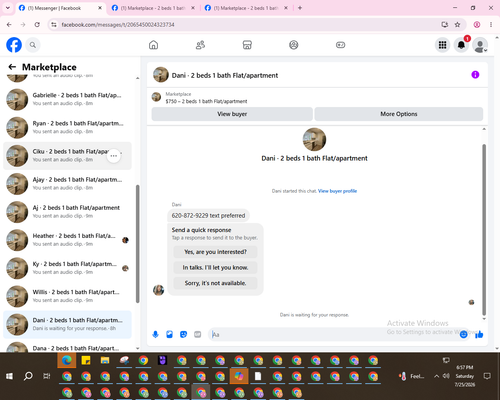Open File Explorer from the taskbar

105,360
